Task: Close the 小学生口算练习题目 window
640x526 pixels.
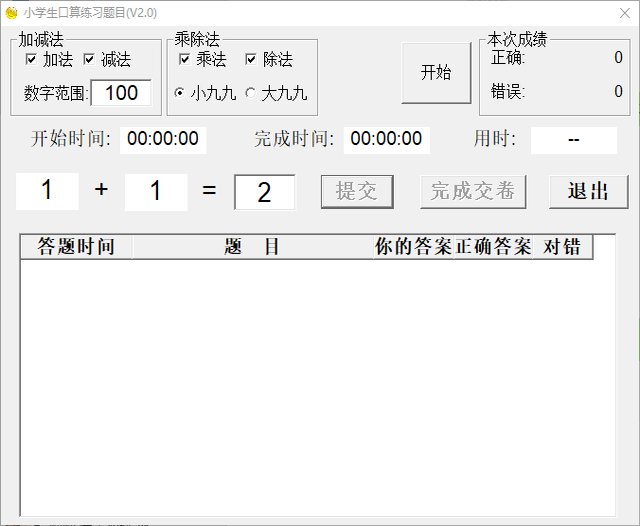Action: [624, 13]
